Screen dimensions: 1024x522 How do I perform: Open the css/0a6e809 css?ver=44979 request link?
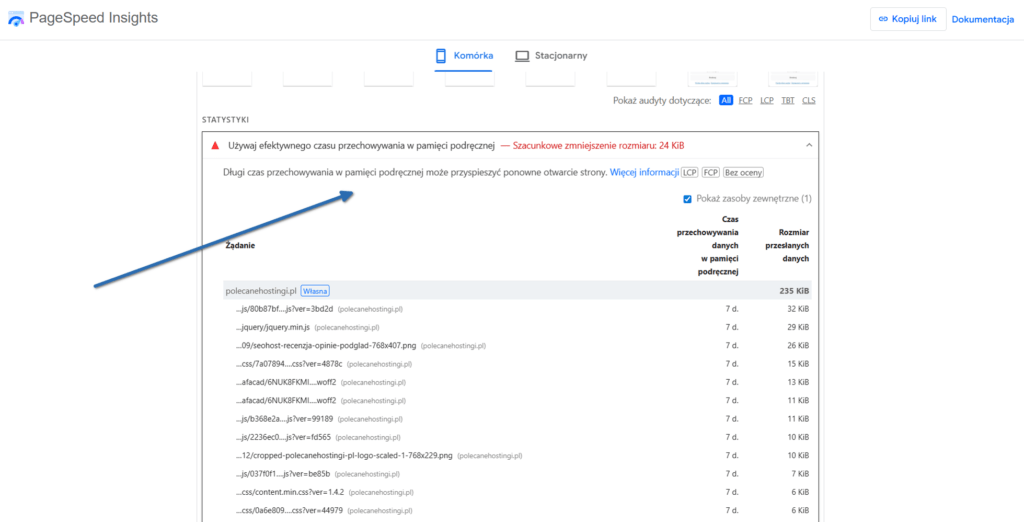tap(289, 510)
